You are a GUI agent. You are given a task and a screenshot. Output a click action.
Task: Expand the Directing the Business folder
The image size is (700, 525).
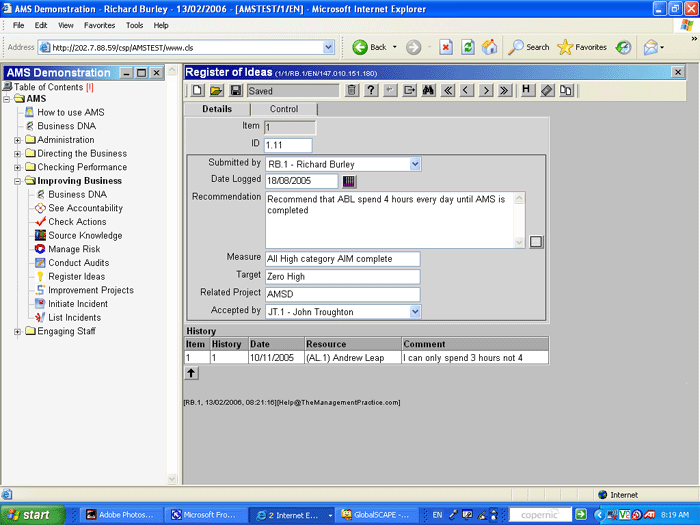(x=17, y=154)
